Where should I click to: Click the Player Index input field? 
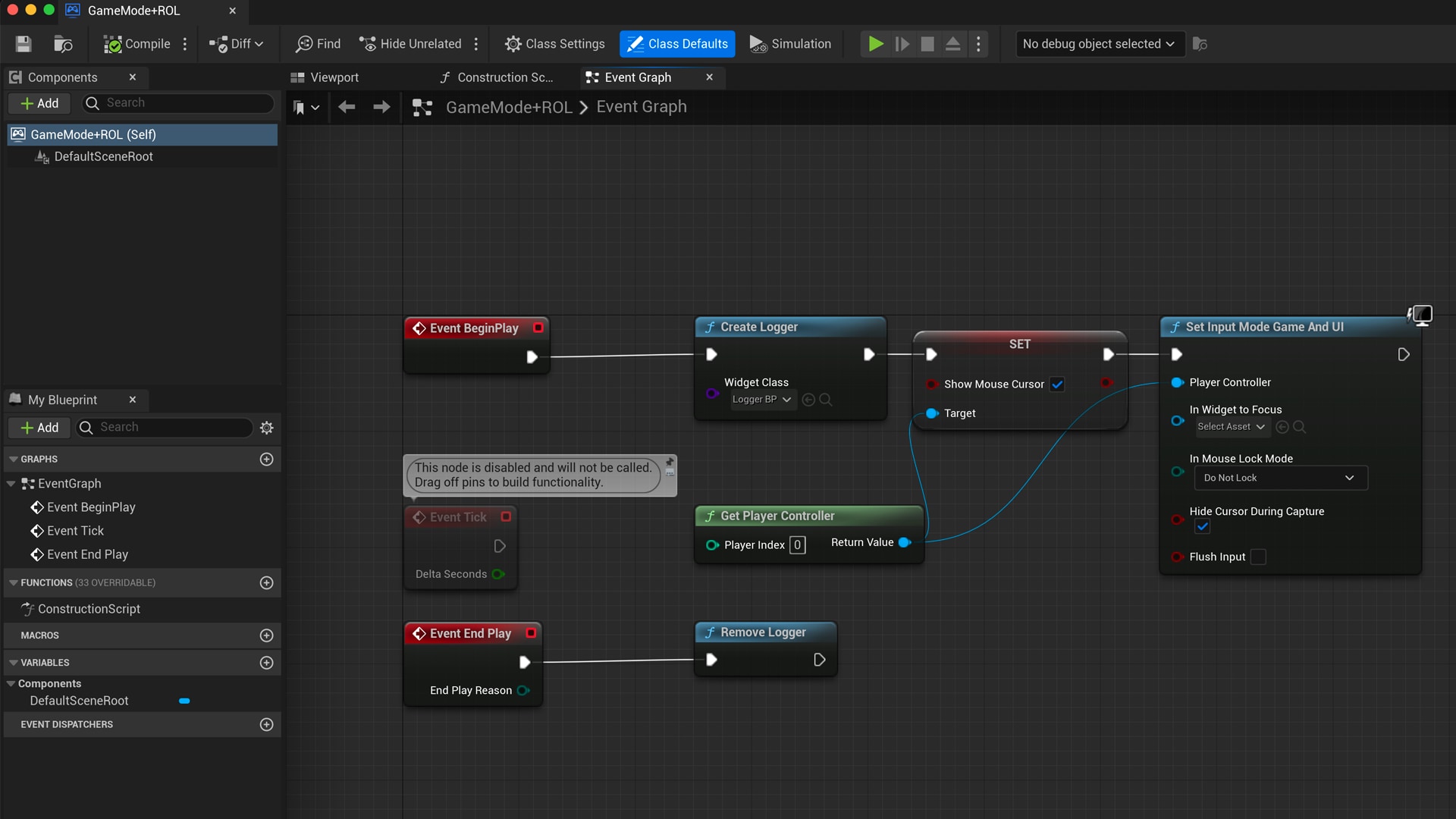[x=797, y=544]
